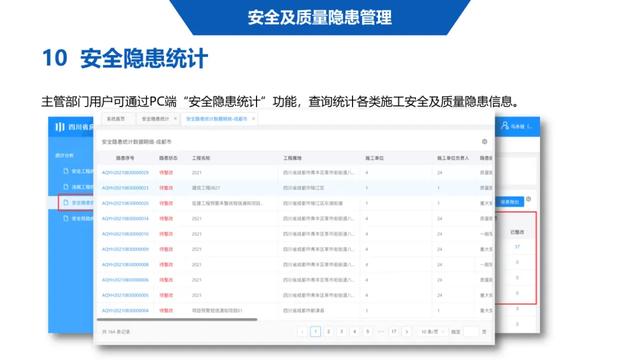Open hazard record ending in 0014

(125, 219)
